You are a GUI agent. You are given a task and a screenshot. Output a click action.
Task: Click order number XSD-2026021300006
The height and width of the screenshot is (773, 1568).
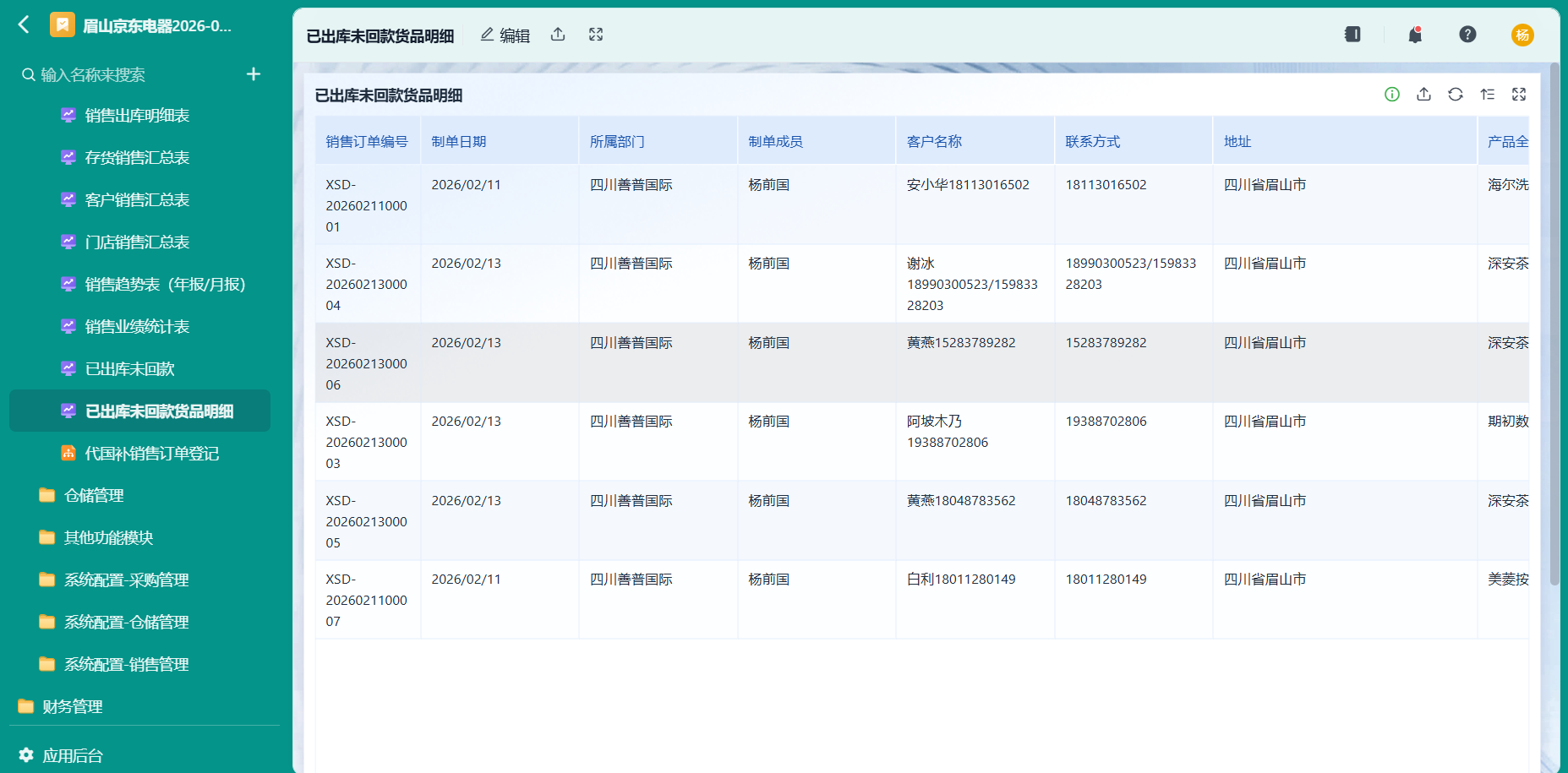pyautogui.click(x=367, y=363)
